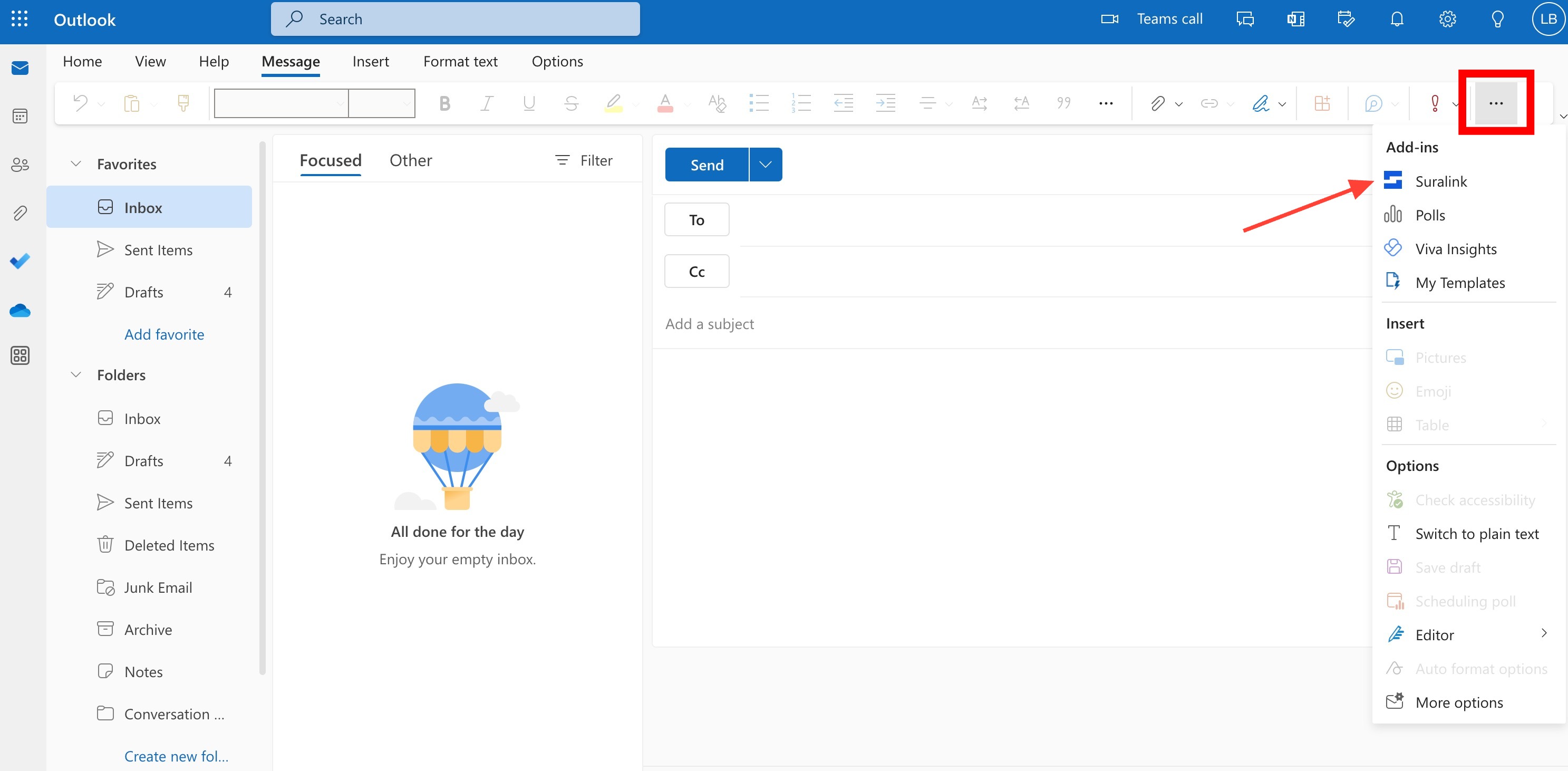Open the Mail icon in left rail

(x=20, y=68)
